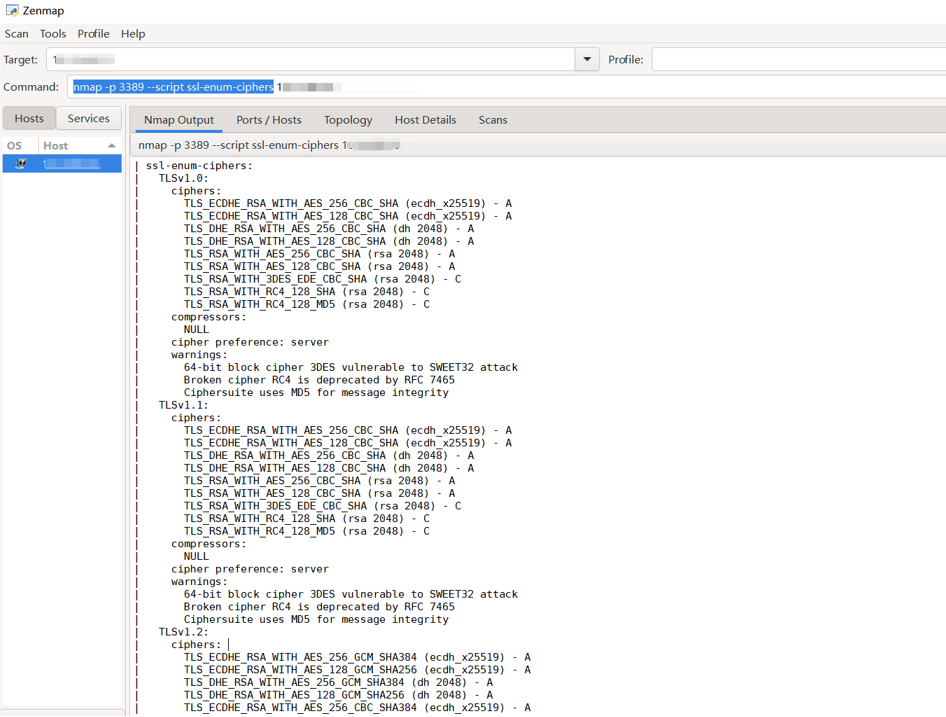946x717 pixels.
Task: Click the 'TLSv1.2:' heading line
Action: pyautogui.click(x=183, y=632)
